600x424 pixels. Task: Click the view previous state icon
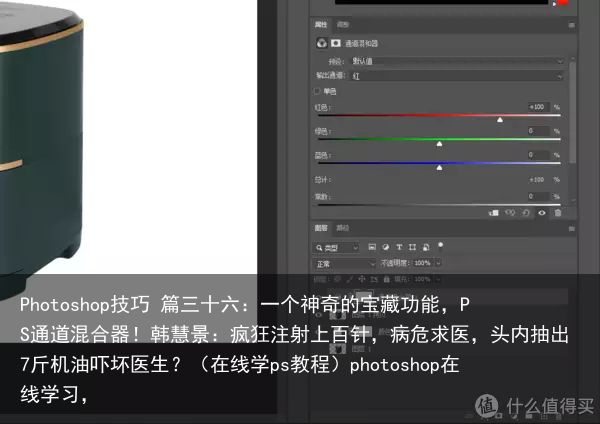510,213
